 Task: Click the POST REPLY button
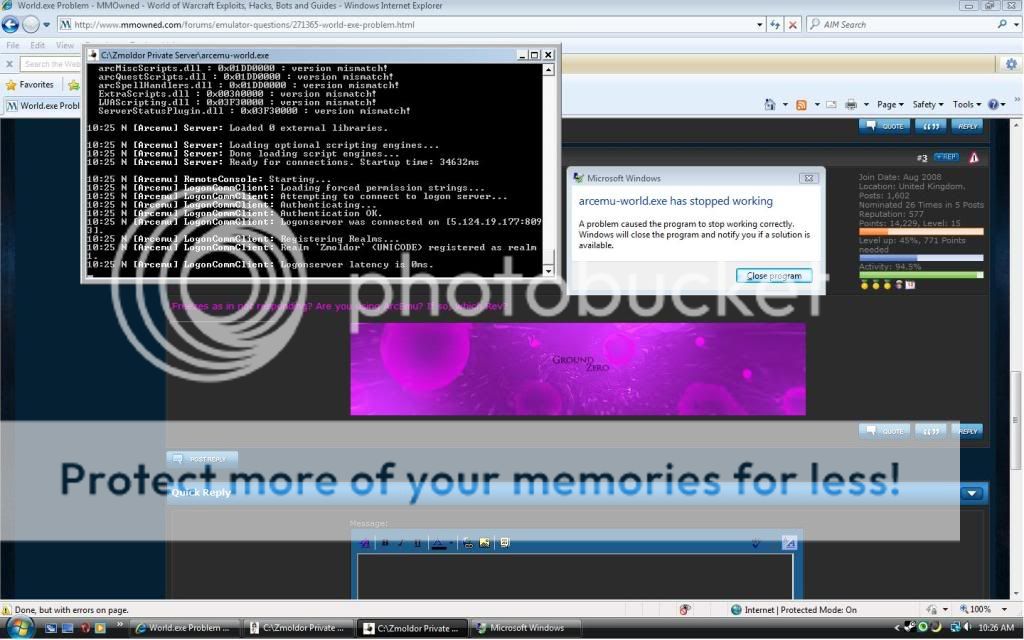click(x=202, y=459)
